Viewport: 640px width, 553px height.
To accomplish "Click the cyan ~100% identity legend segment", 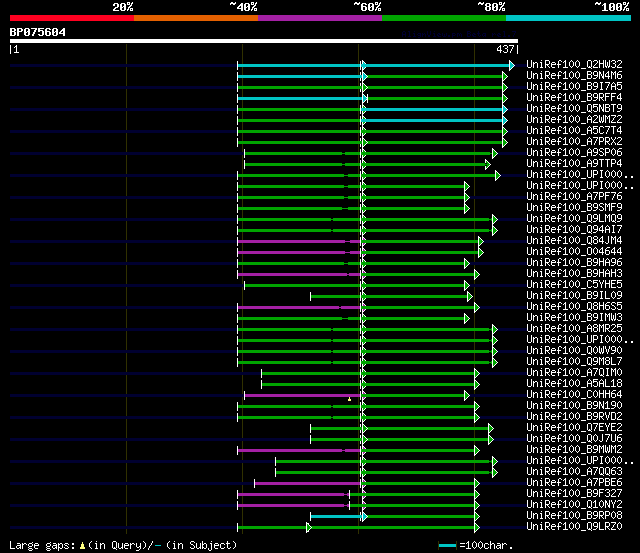I will 569,18.
